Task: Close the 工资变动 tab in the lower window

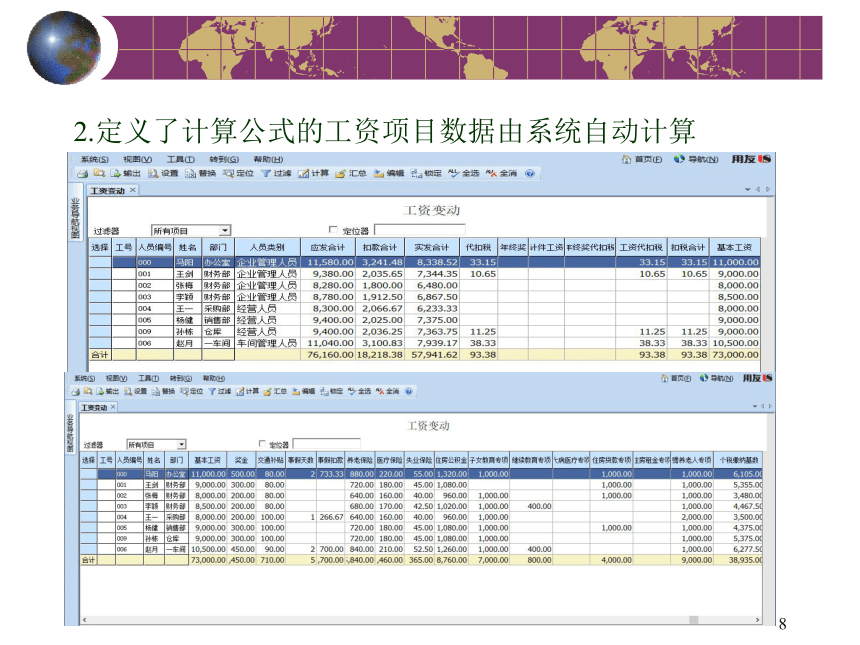Action: [113, 407]
